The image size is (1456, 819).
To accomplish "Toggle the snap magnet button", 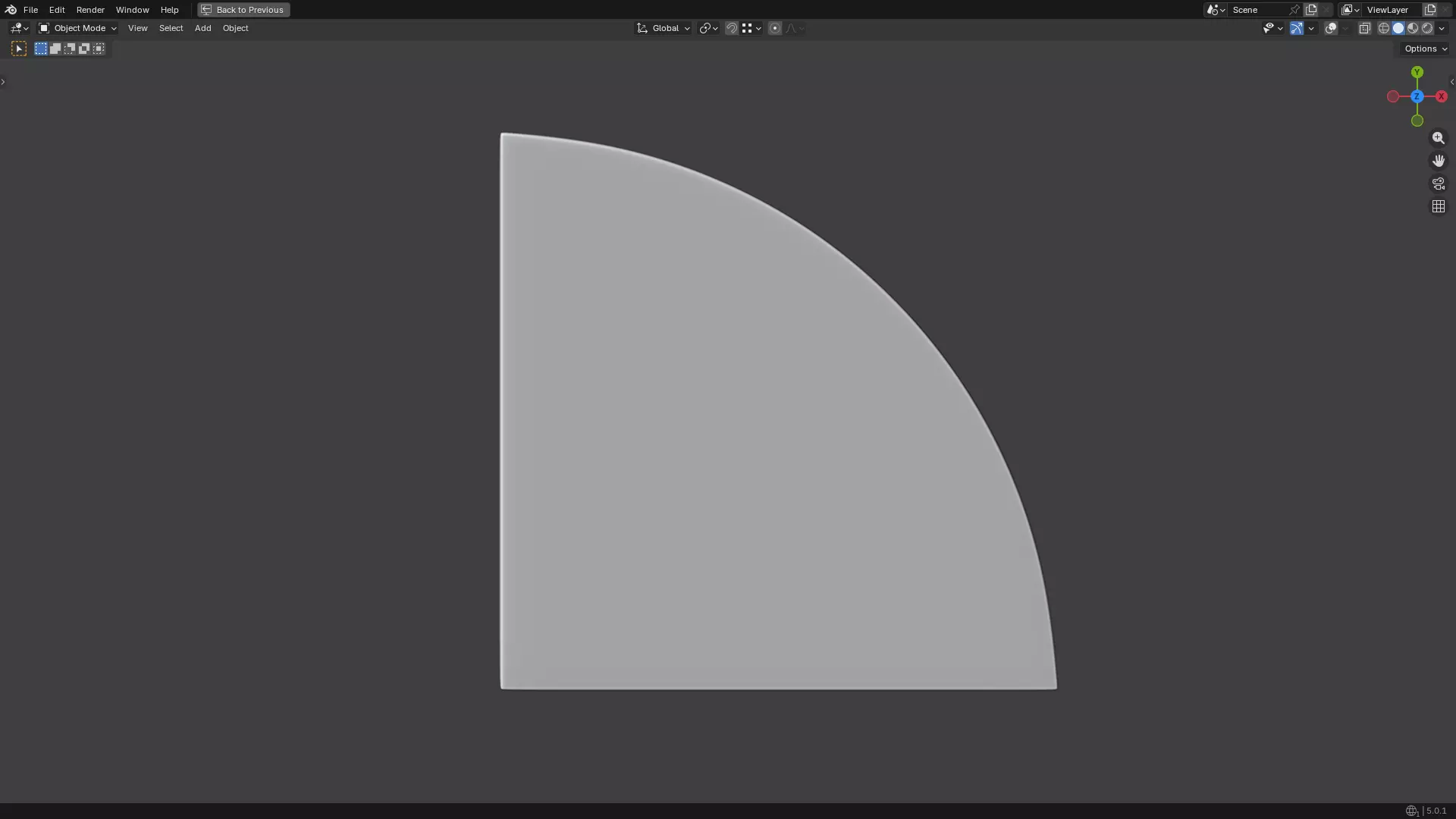I will click(731, 28).
